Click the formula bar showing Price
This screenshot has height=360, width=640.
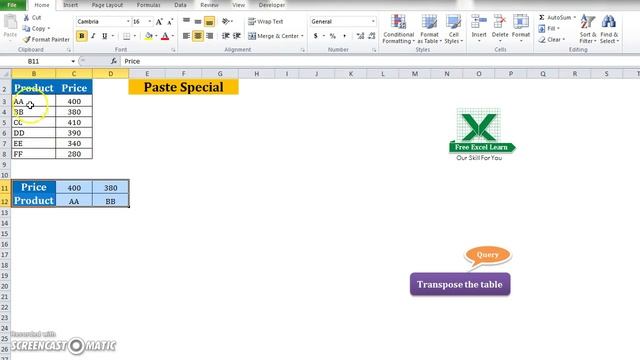380,61
